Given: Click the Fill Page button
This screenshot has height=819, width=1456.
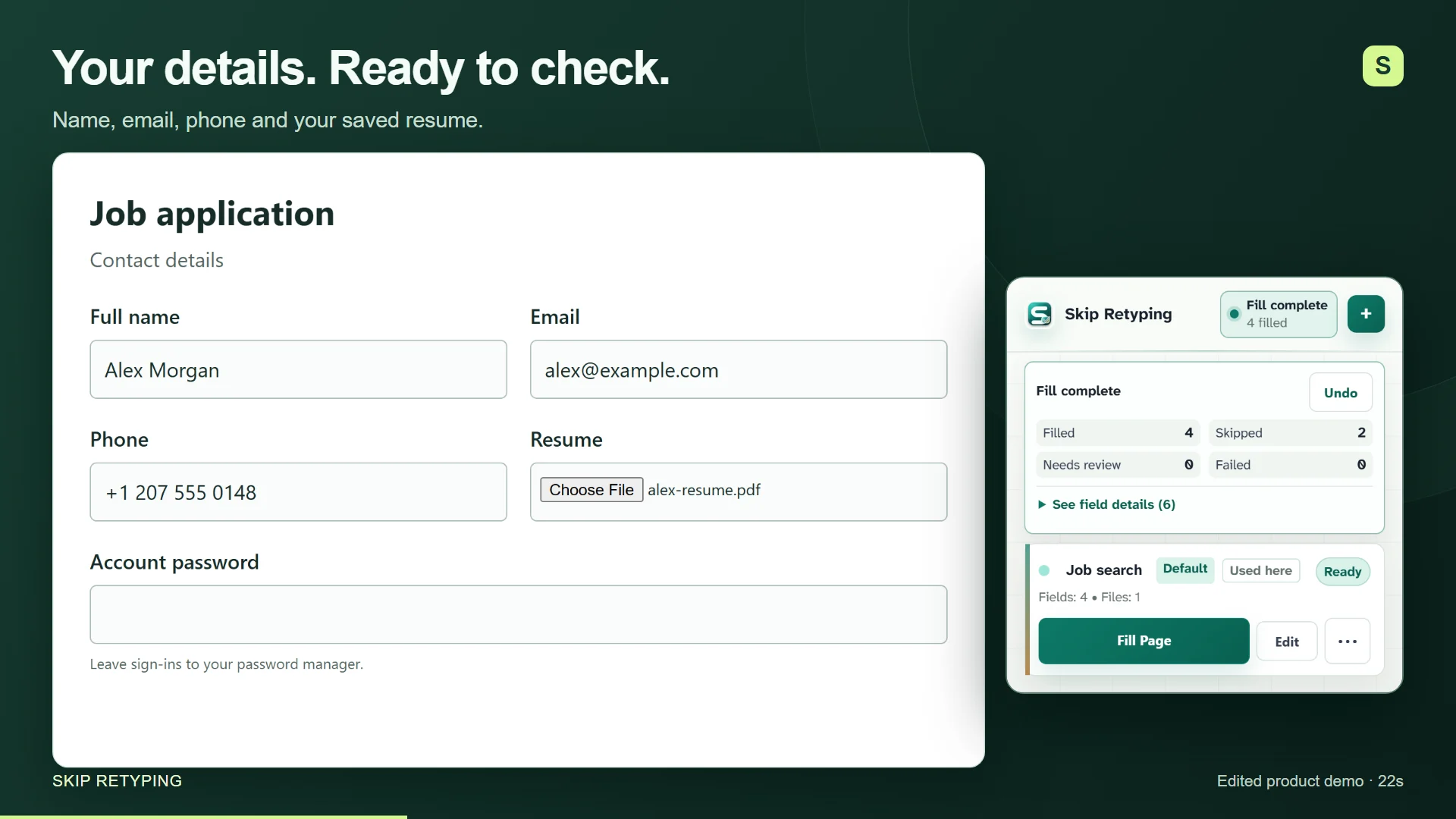Looking at the screenshot, I should point(1144,641).
